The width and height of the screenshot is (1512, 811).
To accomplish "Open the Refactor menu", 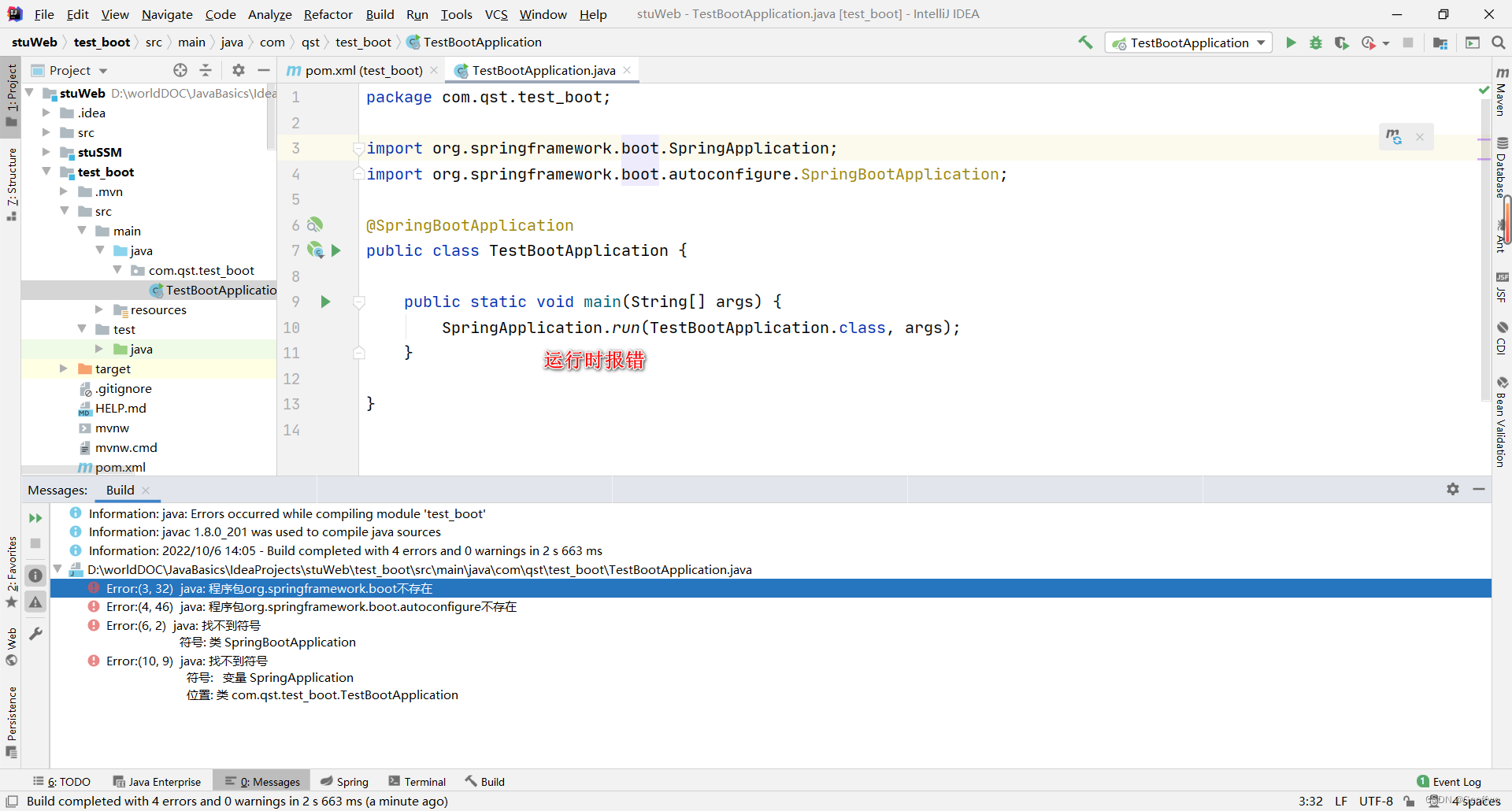I will (x=328, y=14).
